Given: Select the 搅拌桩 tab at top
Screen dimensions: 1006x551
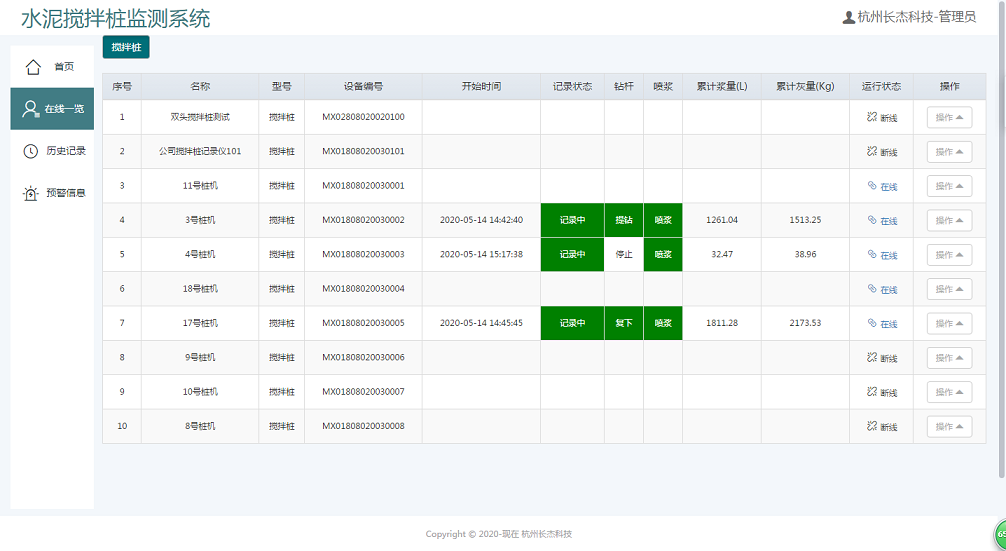Looking at the screenshot, I should tap(126, 47).
